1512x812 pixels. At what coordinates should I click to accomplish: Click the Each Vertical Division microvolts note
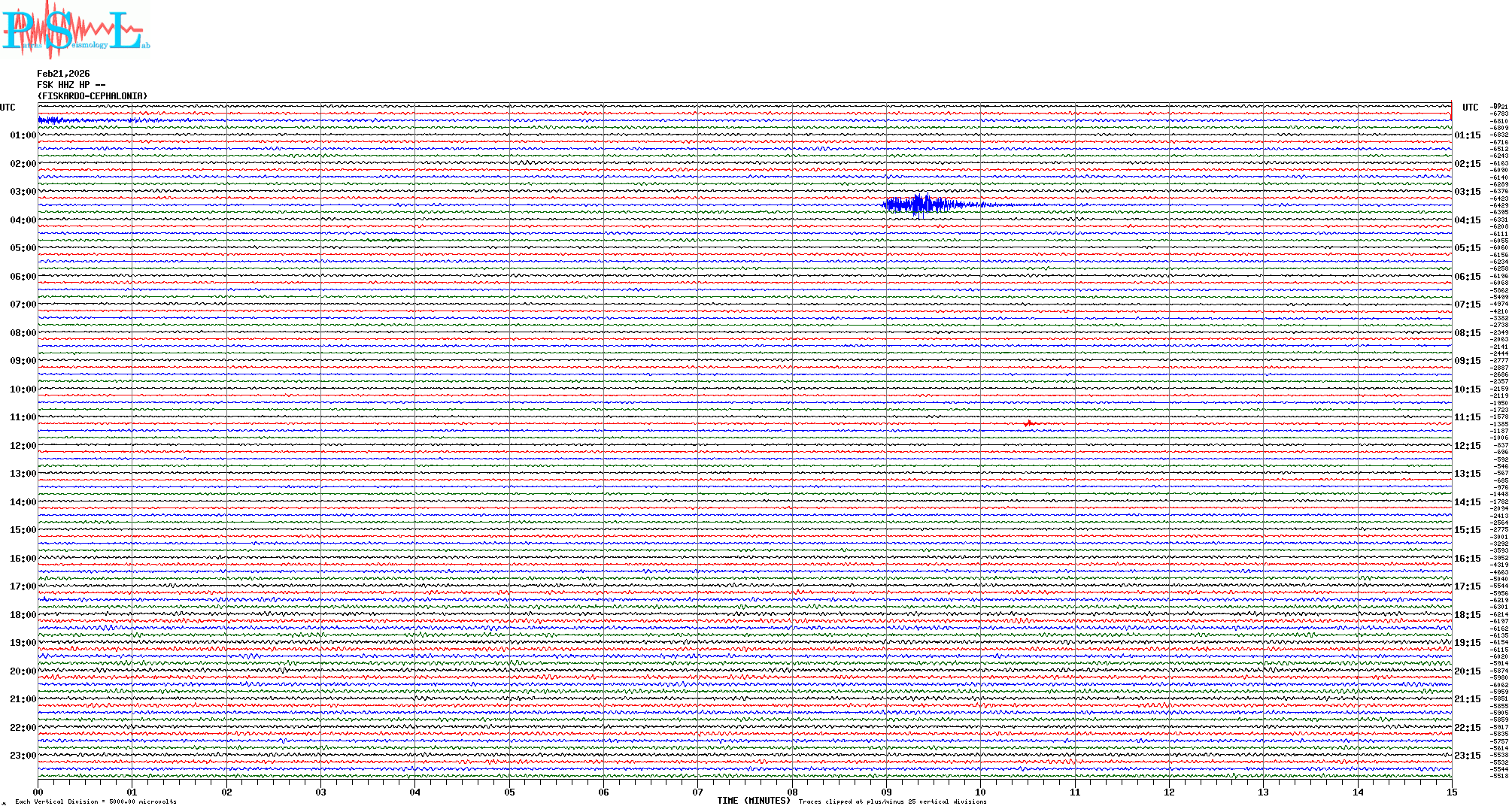pos(96,802)
